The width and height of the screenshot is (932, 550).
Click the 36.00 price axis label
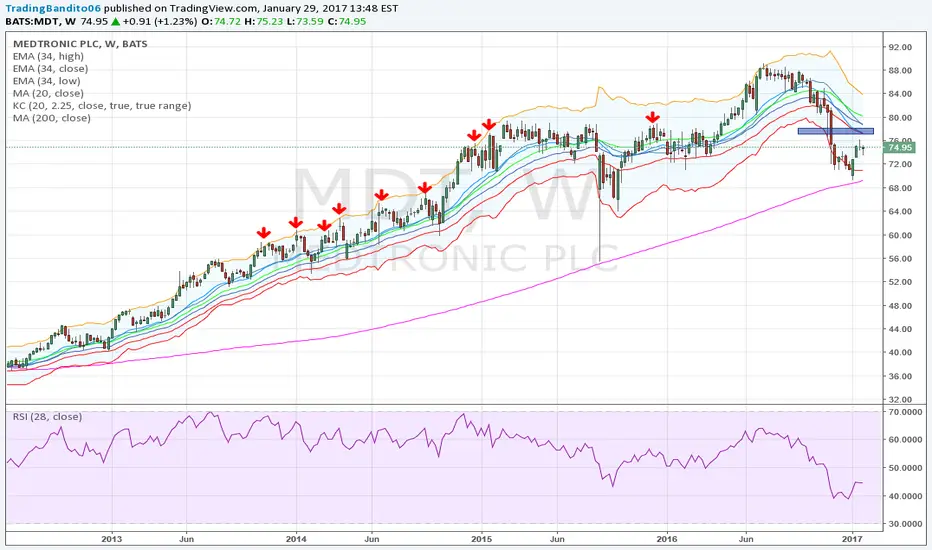point(900,376)
